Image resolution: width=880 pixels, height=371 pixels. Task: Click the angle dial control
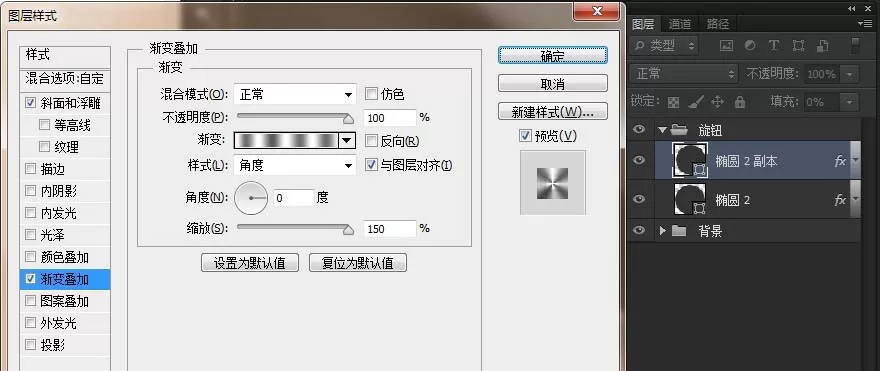251,198
